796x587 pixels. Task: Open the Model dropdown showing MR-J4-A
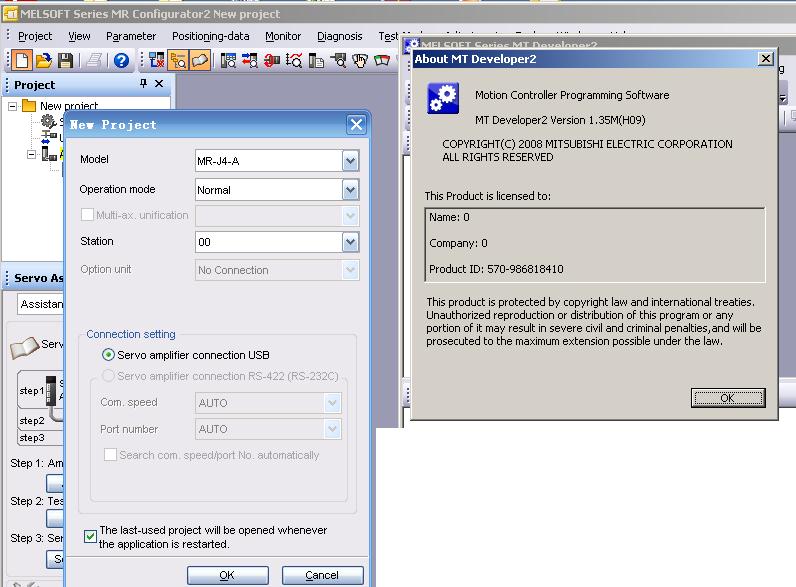[x=349, y=161]
